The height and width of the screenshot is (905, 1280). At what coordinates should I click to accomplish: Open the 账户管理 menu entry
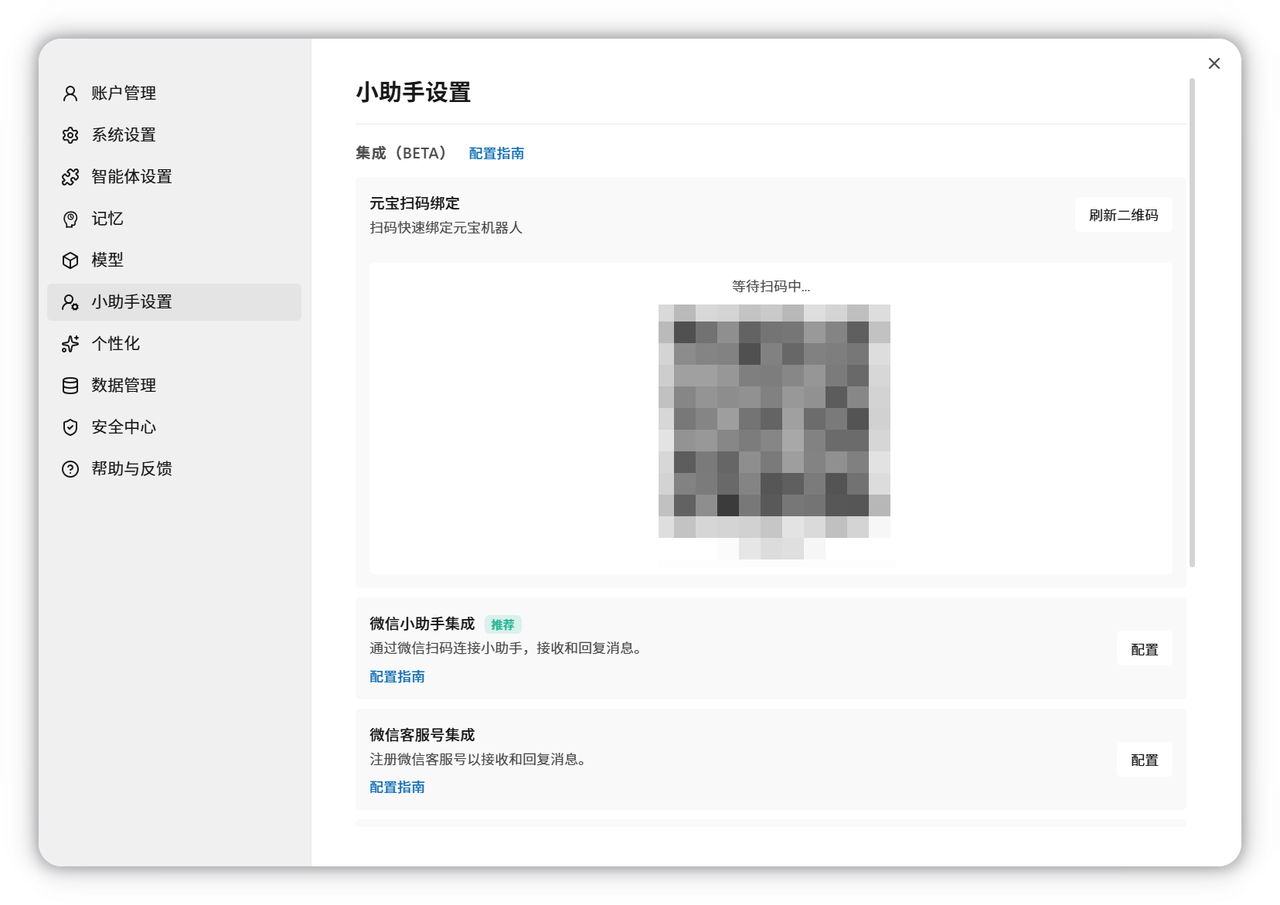[174, 93]
